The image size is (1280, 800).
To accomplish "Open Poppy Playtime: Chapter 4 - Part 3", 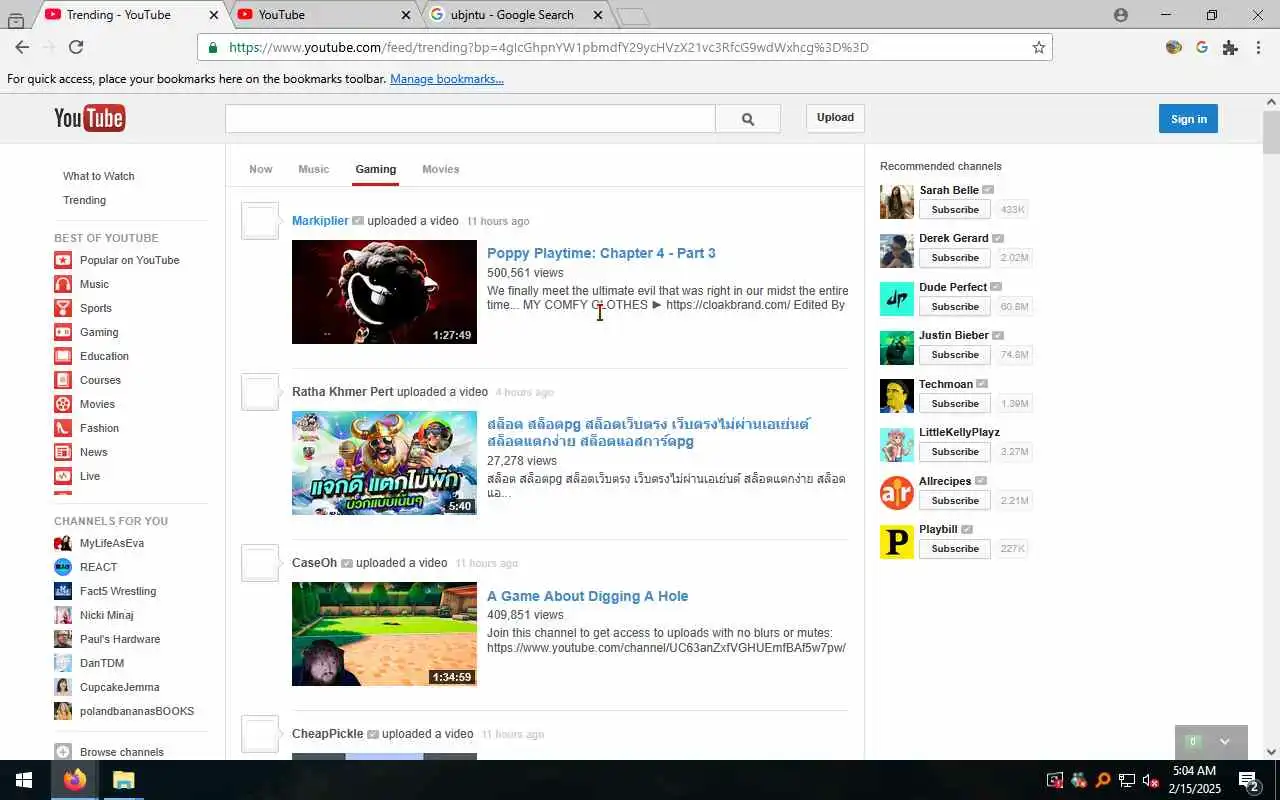I will 601,253.
